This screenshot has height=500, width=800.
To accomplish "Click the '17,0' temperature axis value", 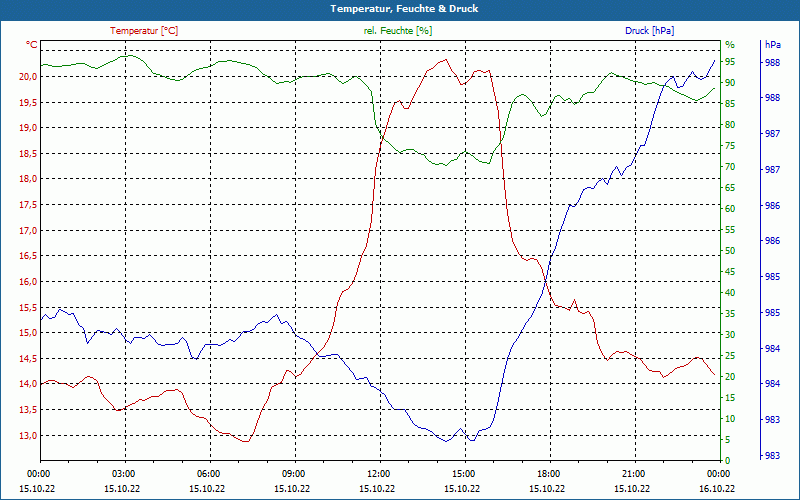I will click(x=28, y=231).
